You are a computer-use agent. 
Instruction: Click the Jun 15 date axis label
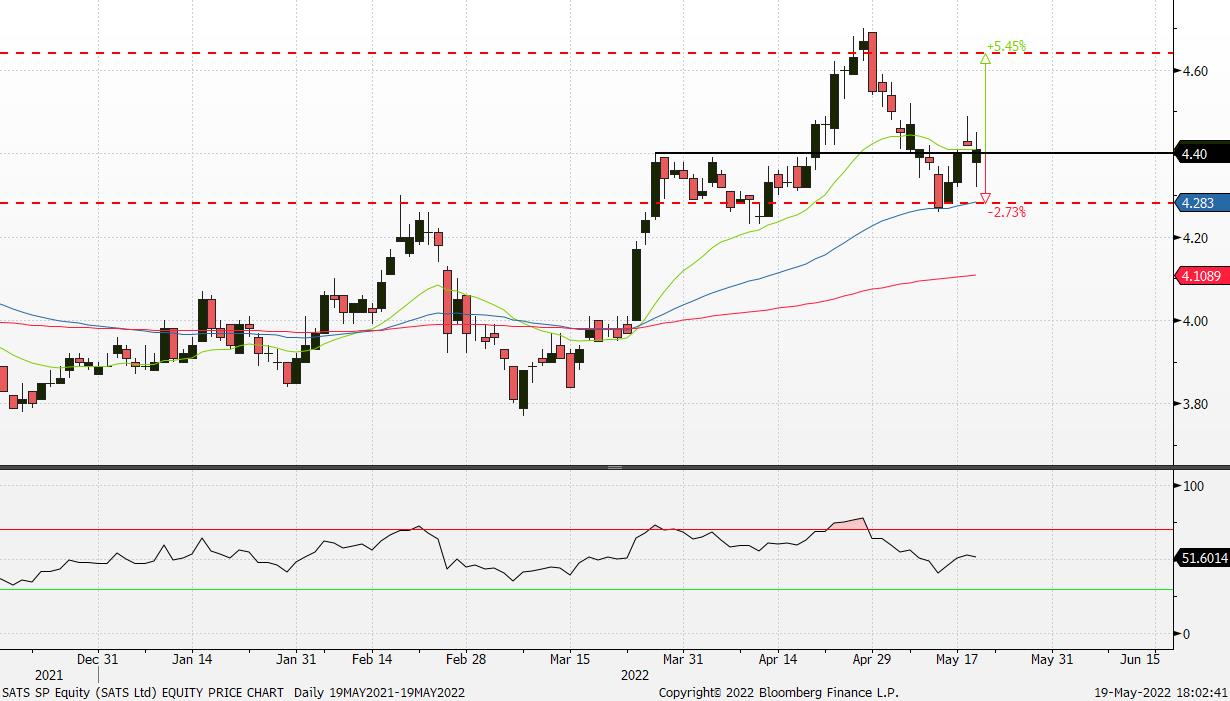(1140, 659)
